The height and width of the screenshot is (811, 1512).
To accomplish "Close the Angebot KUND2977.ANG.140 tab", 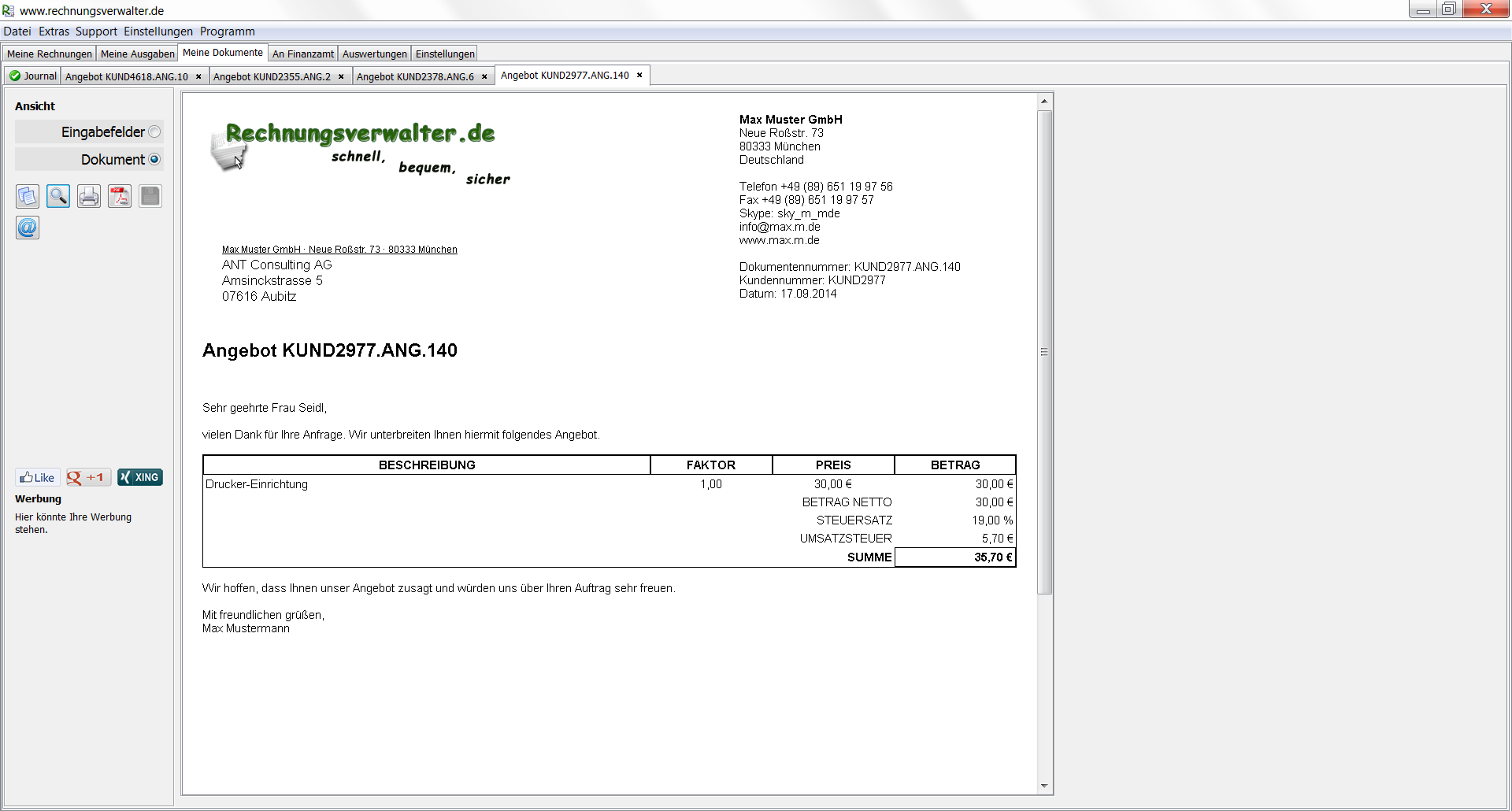I will pos(639,76).
